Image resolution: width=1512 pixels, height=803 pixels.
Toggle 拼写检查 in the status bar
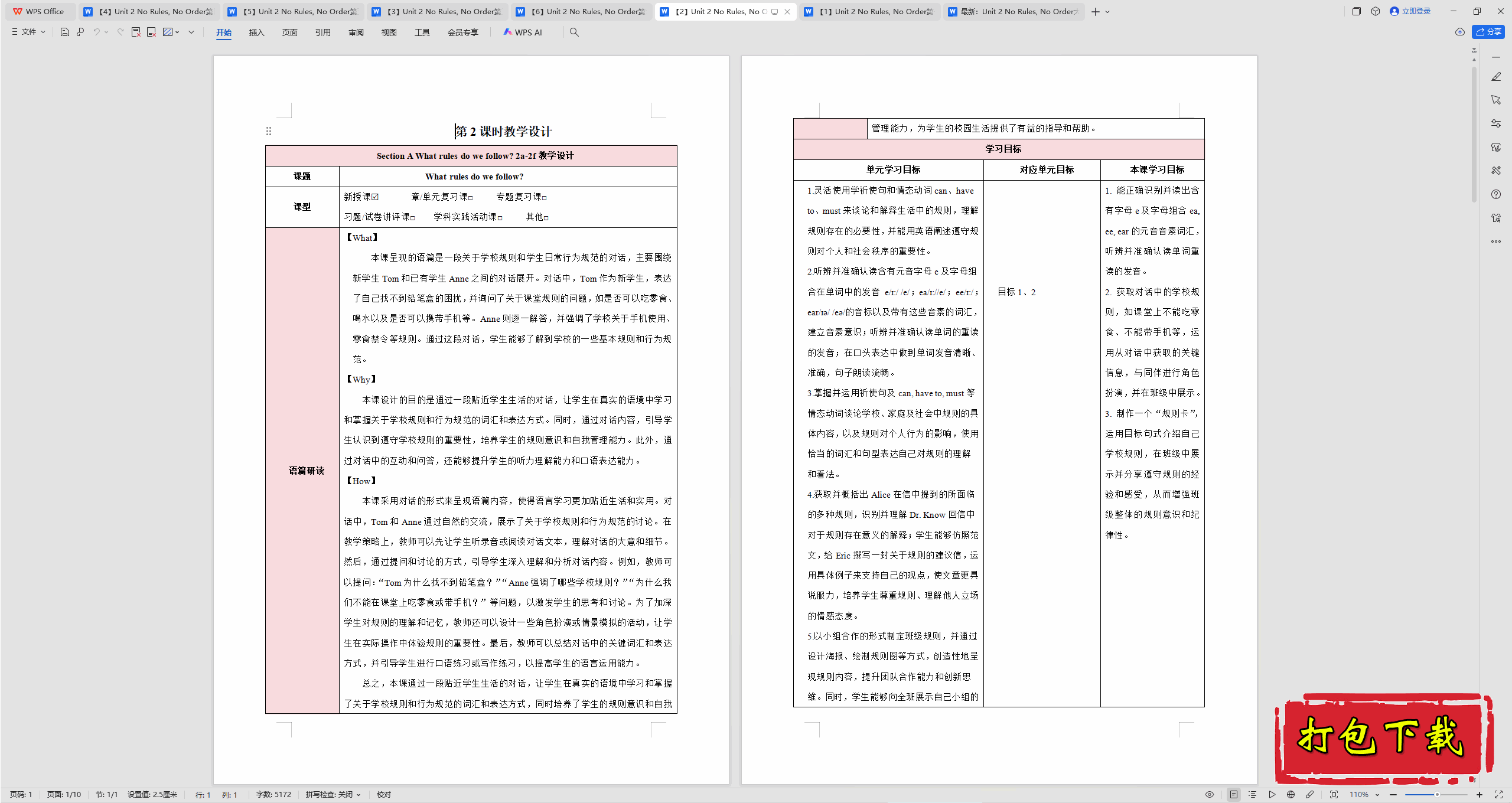tap(333, 795)
